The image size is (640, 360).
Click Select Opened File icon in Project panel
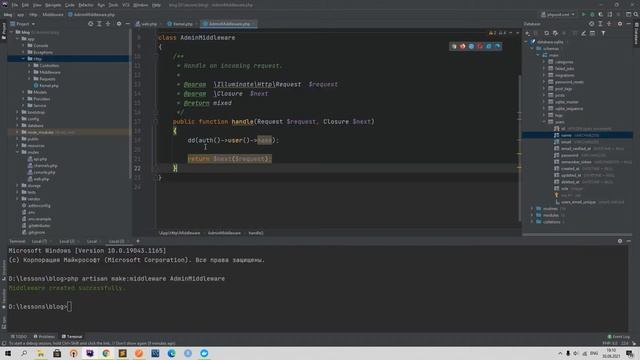pos(91,24)
